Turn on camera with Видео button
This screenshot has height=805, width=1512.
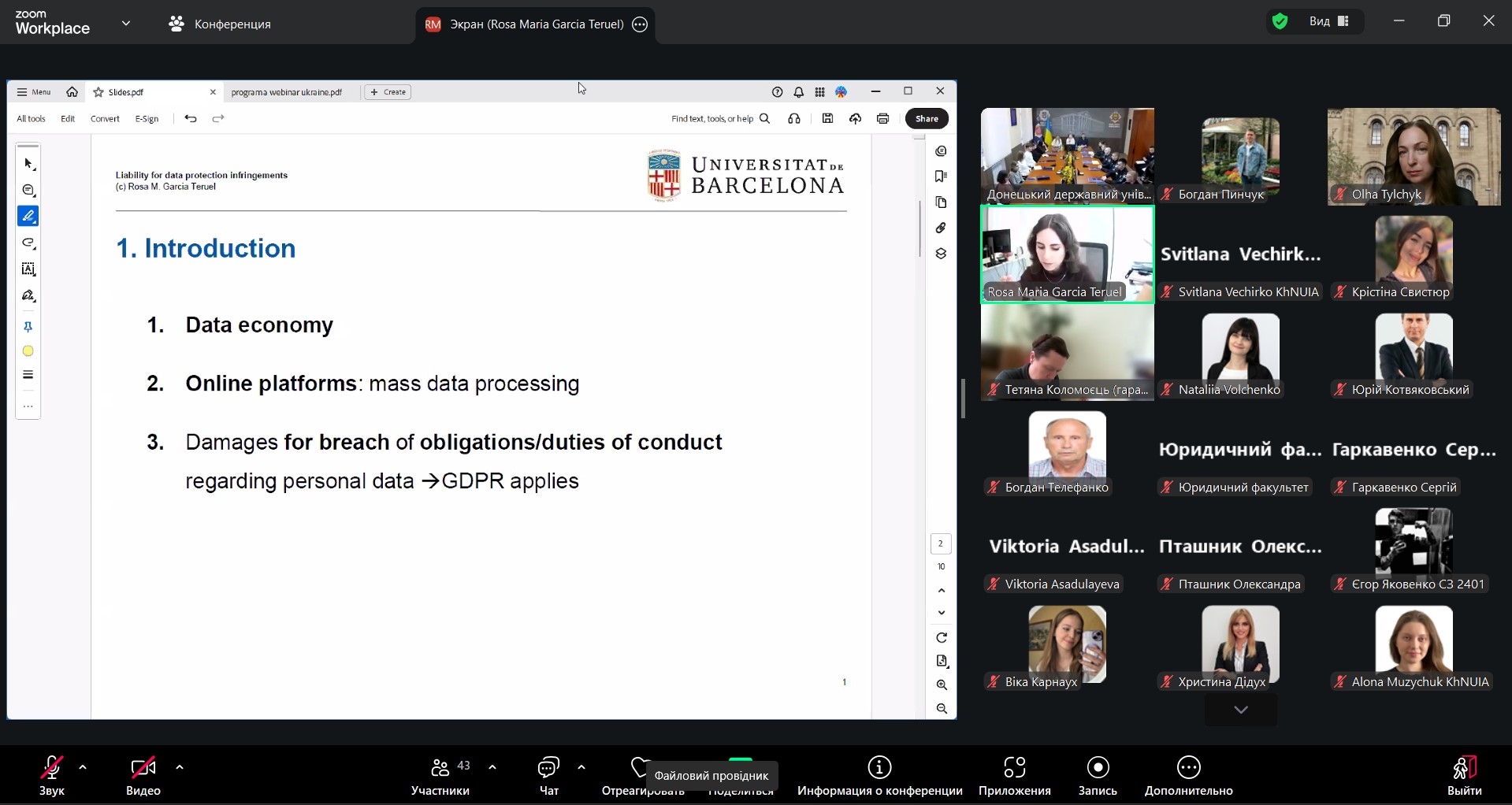pyautogui.click(x=143, y=775)
